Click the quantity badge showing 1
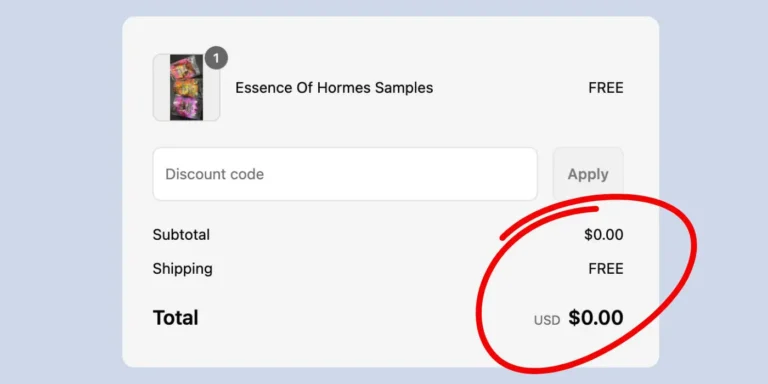The height and width of the screenshot is (384, 768). 216,58
